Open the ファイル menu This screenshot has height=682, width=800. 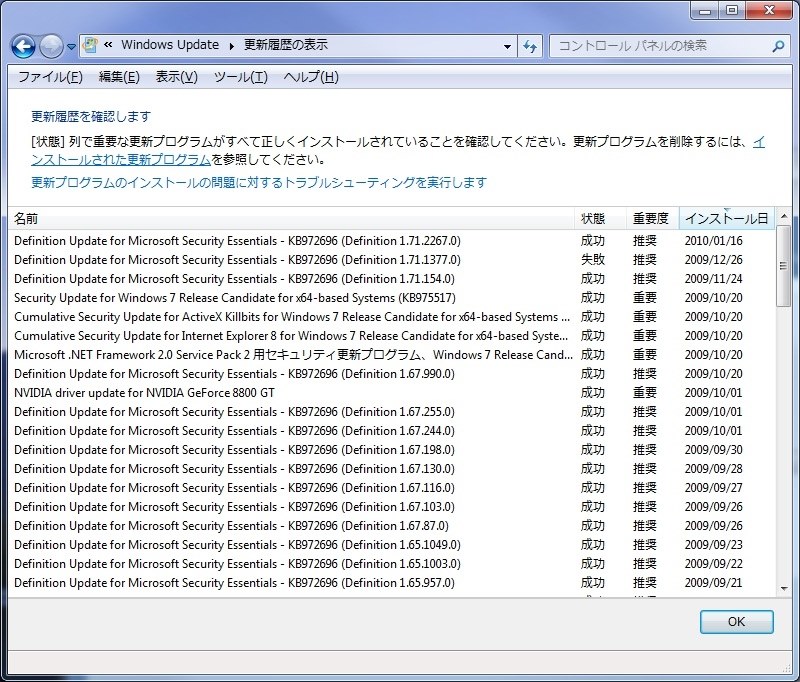click(x=47, y=77)
